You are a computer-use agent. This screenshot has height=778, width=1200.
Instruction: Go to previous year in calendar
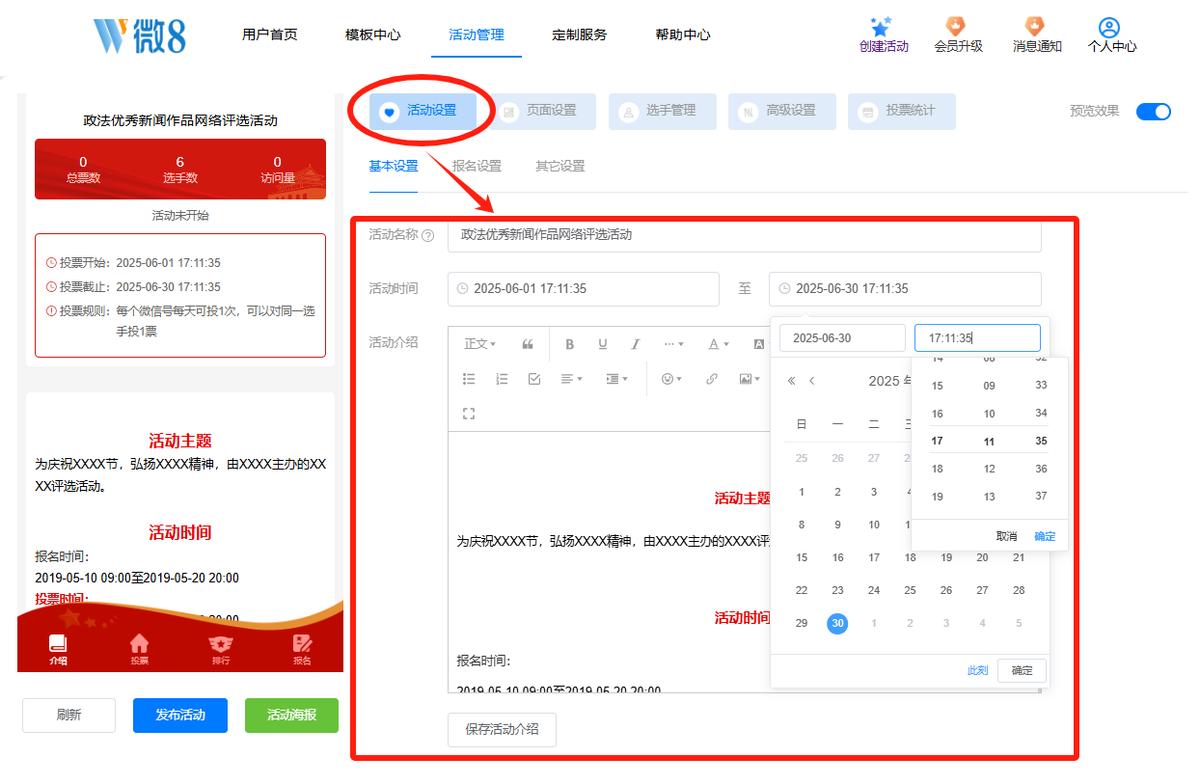click(792, 381)
